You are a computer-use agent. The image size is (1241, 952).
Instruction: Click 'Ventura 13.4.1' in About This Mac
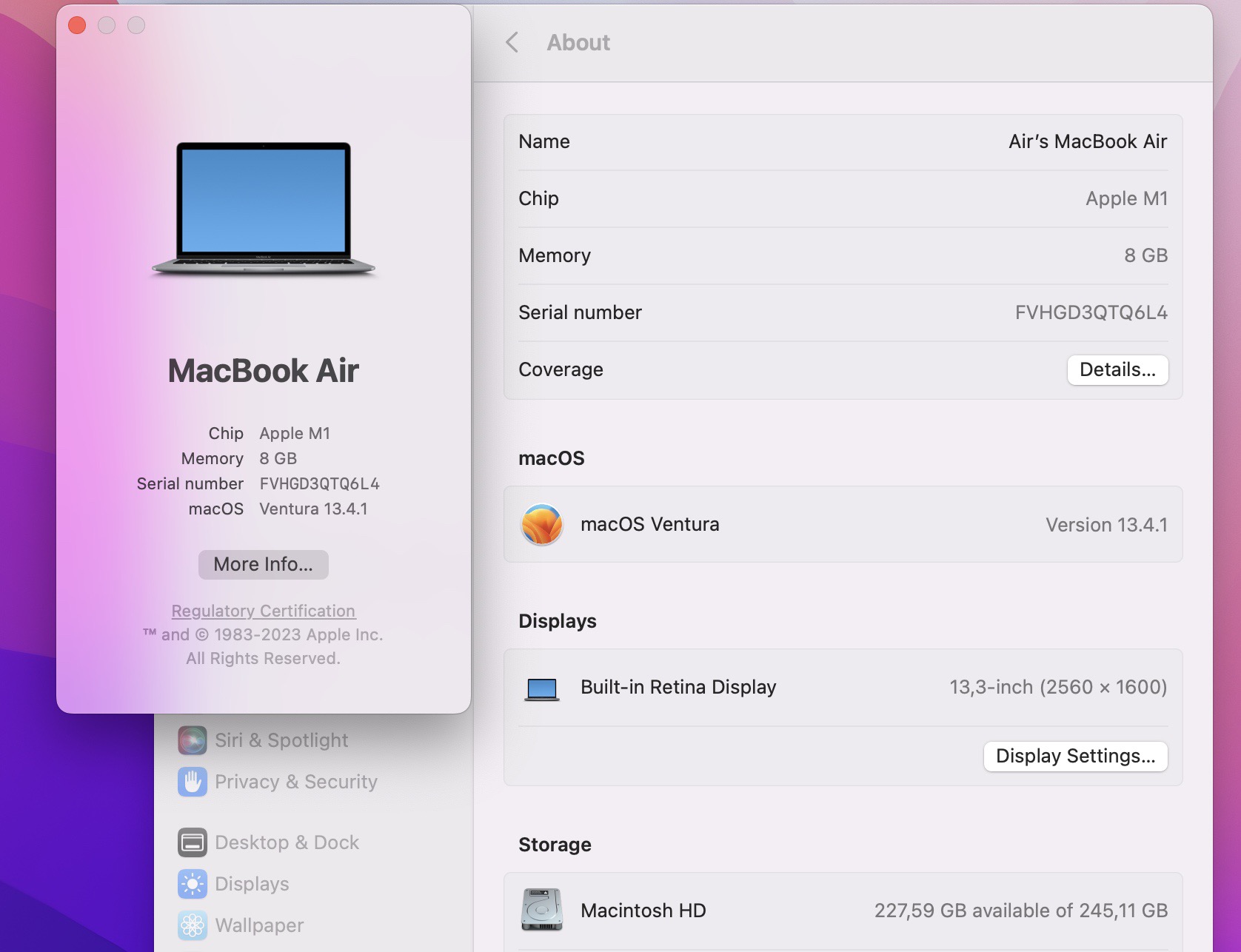click(313, 509)
